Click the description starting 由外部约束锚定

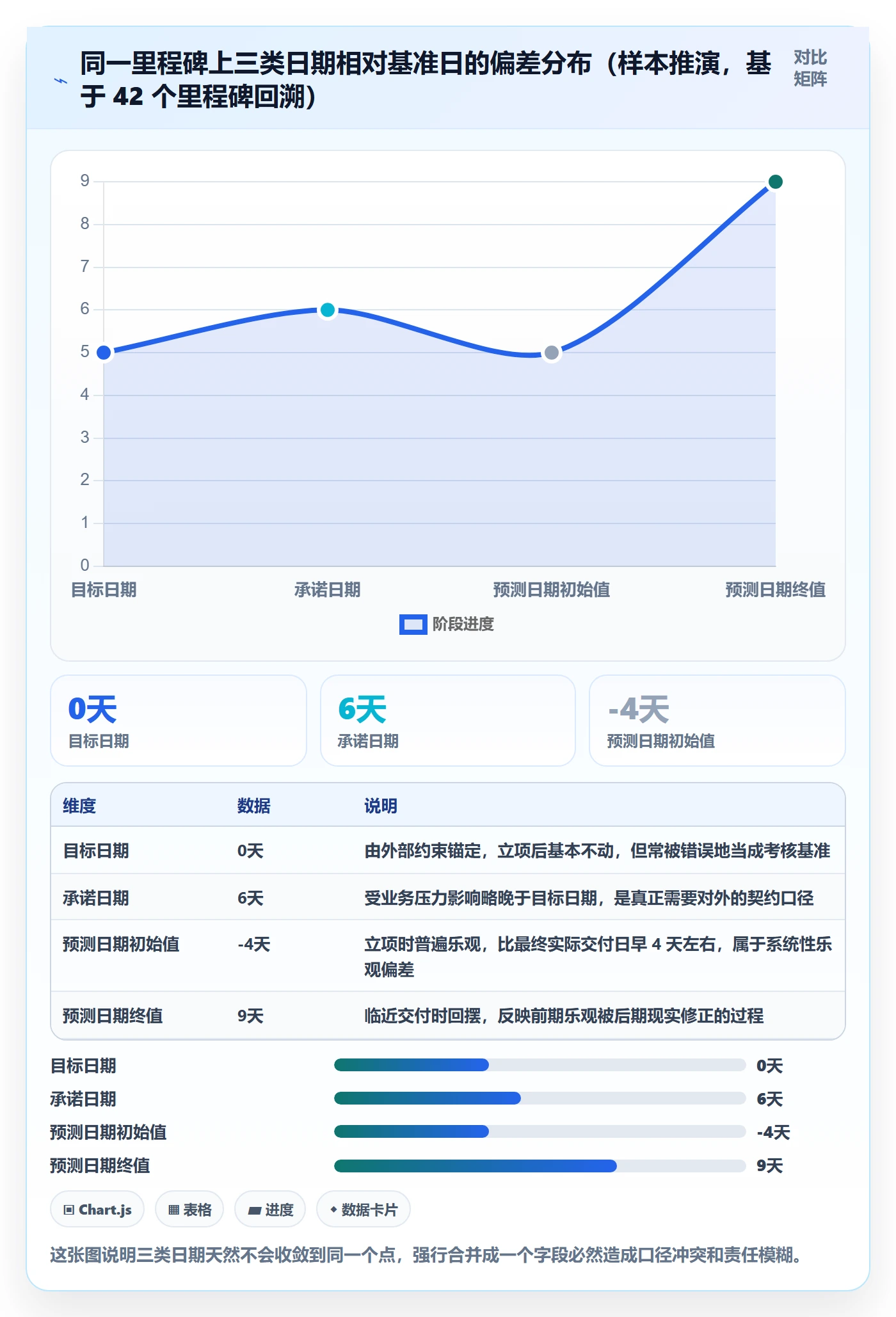pos(597,850)
